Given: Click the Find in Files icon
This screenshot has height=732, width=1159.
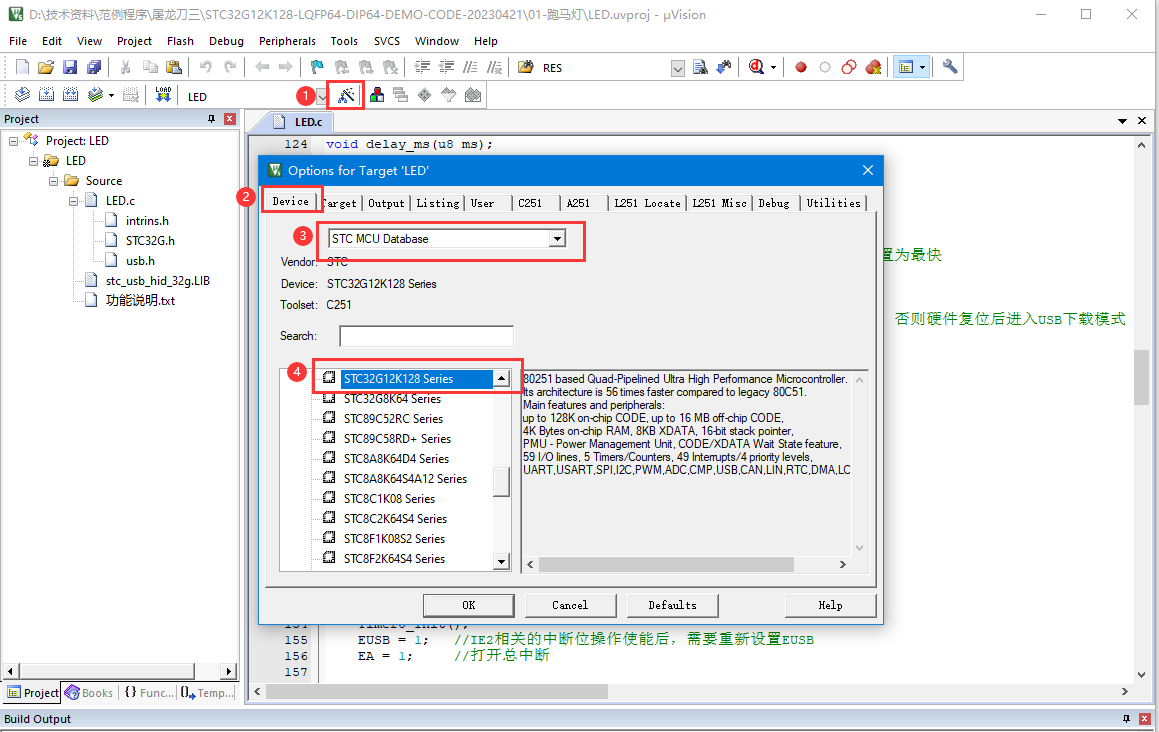Looking at the screenshot, I should (x=525, y=67).
